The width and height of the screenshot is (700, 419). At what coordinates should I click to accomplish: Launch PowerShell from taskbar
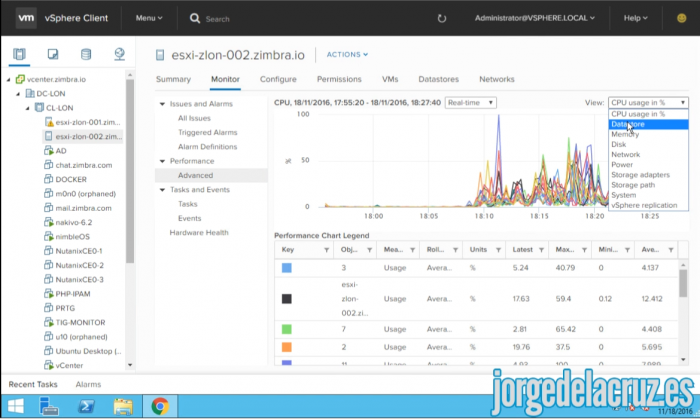pos(86,406)
